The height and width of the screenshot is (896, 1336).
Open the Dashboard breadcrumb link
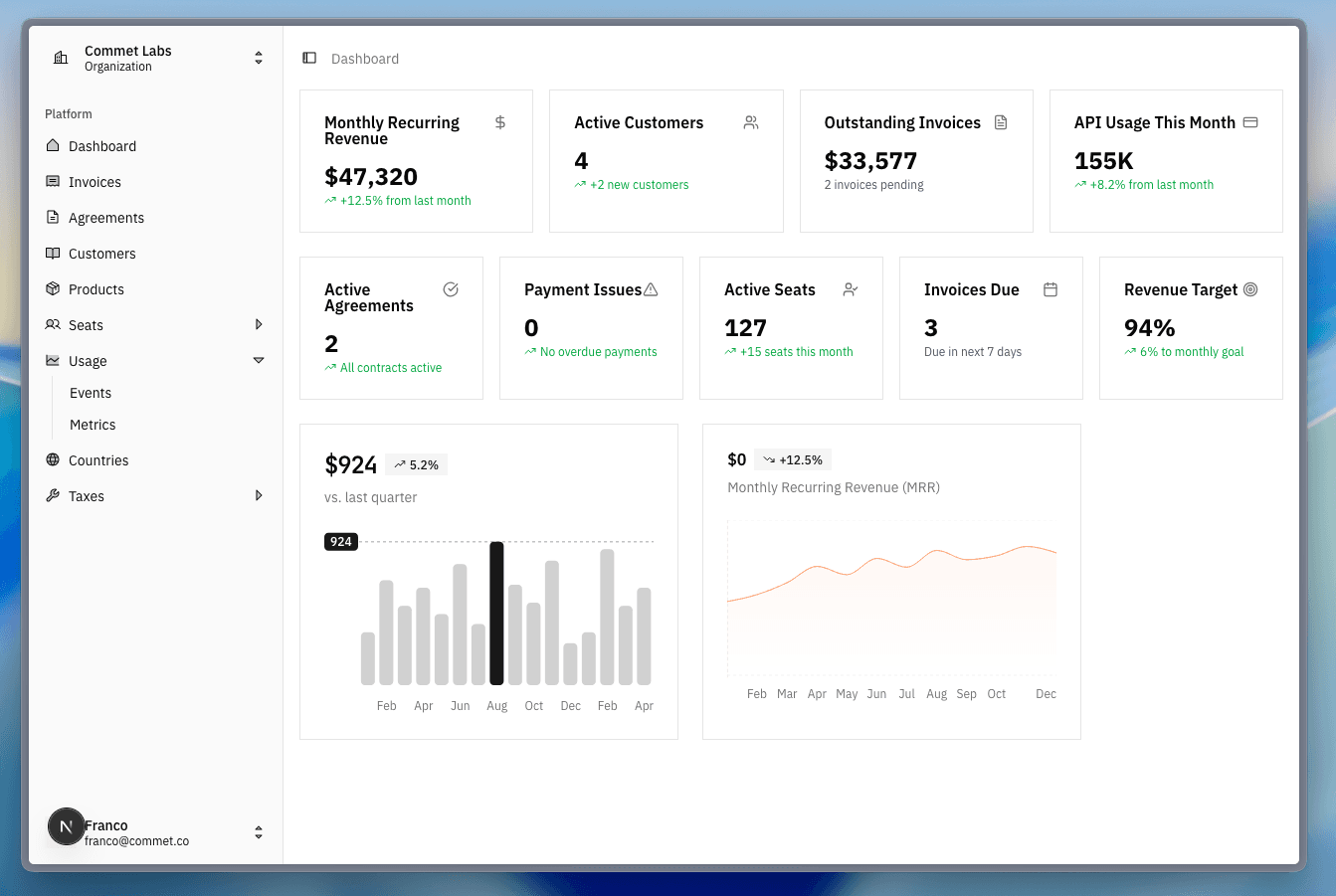(x=364, y=59)
